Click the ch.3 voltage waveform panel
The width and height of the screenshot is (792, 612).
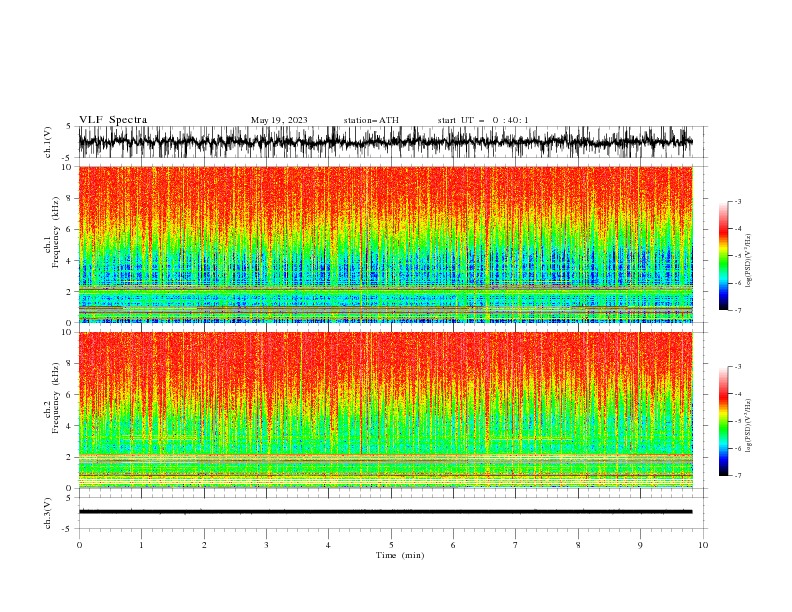tap(392, 513)
